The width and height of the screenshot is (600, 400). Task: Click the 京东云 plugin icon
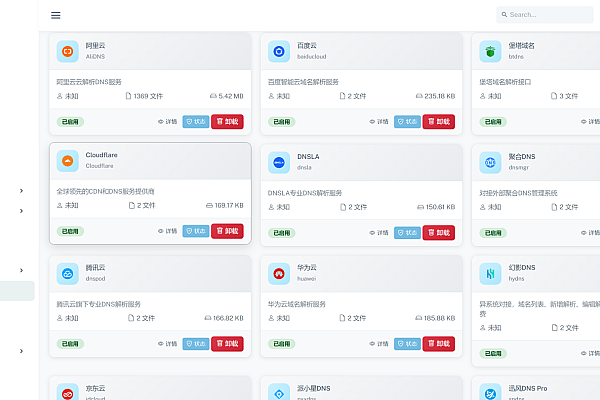point(68,392)
